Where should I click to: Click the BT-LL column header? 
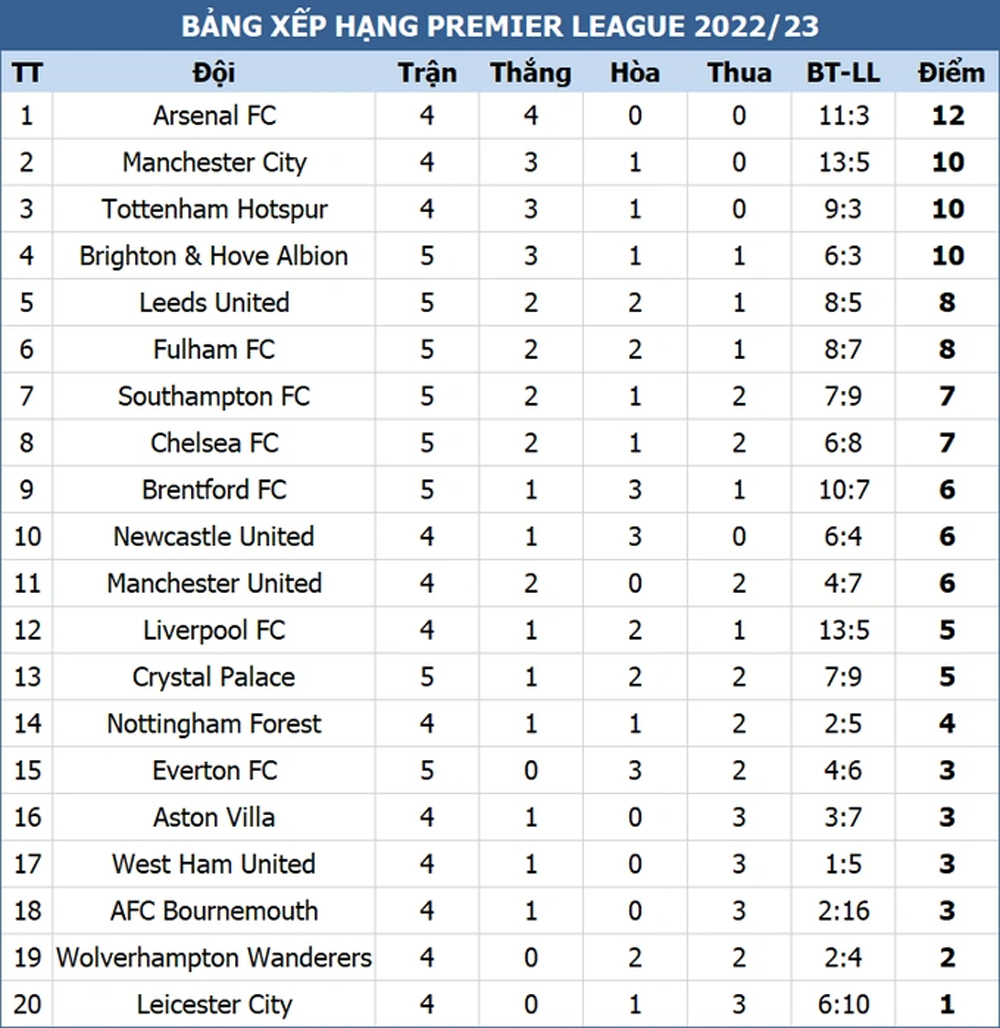[843, 73]
